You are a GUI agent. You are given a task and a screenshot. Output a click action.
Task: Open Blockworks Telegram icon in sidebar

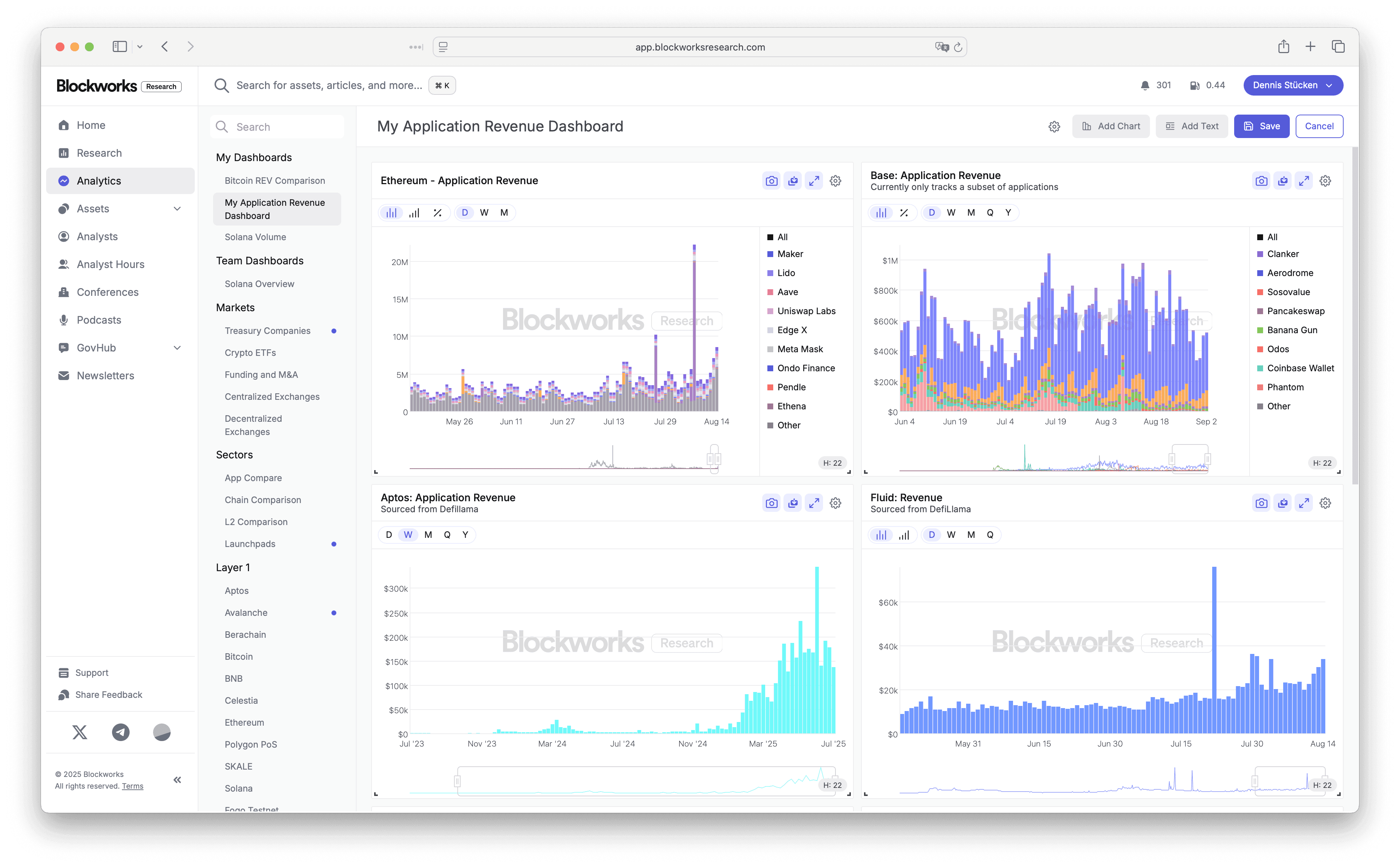click(120, 732)
